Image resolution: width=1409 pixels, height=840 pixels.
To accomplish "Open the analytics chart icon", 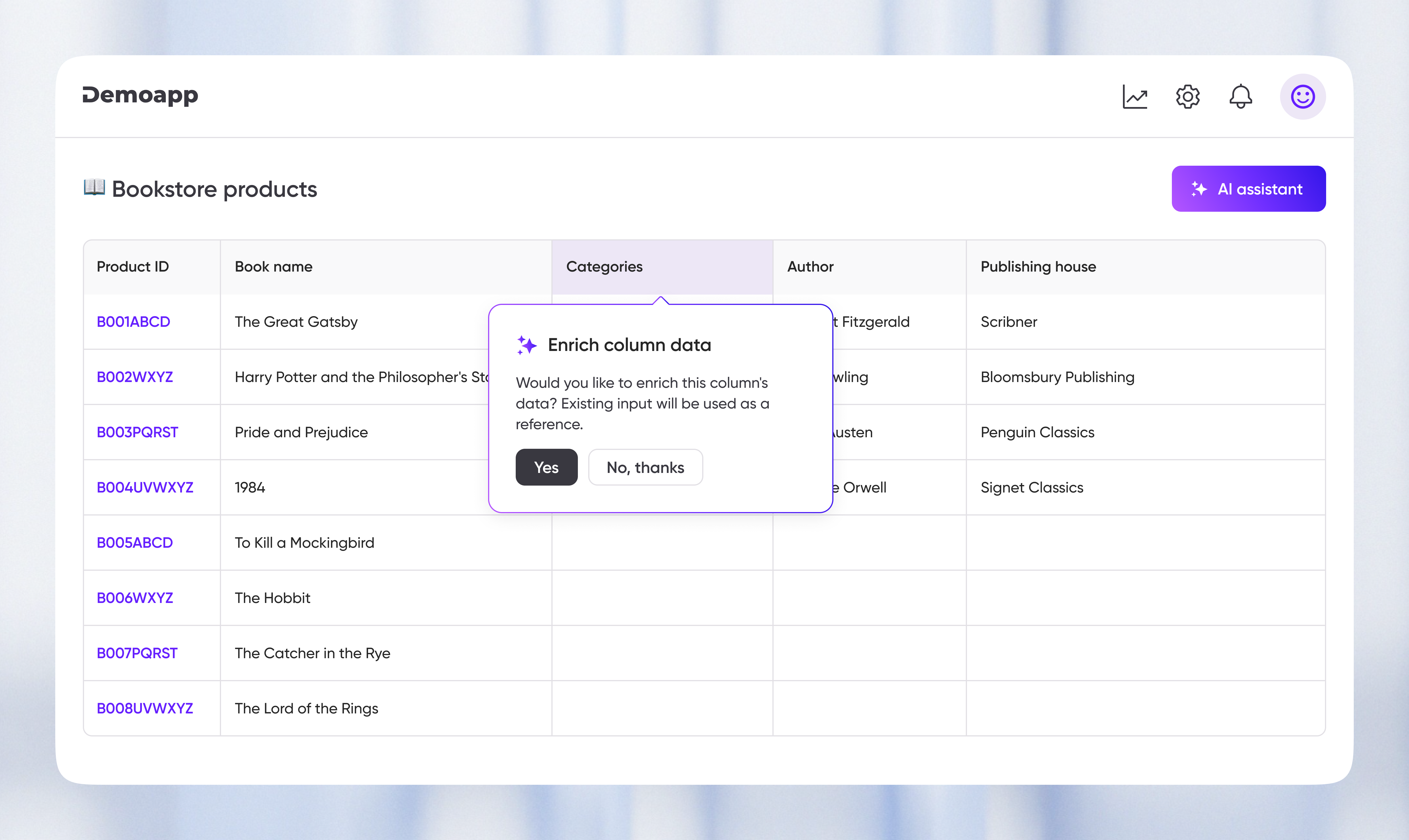I will coord(1134,96).
